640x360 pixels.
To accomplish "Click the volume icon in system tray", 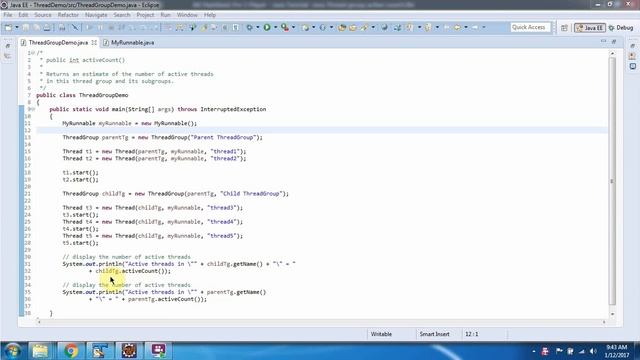I will (593, 351).
